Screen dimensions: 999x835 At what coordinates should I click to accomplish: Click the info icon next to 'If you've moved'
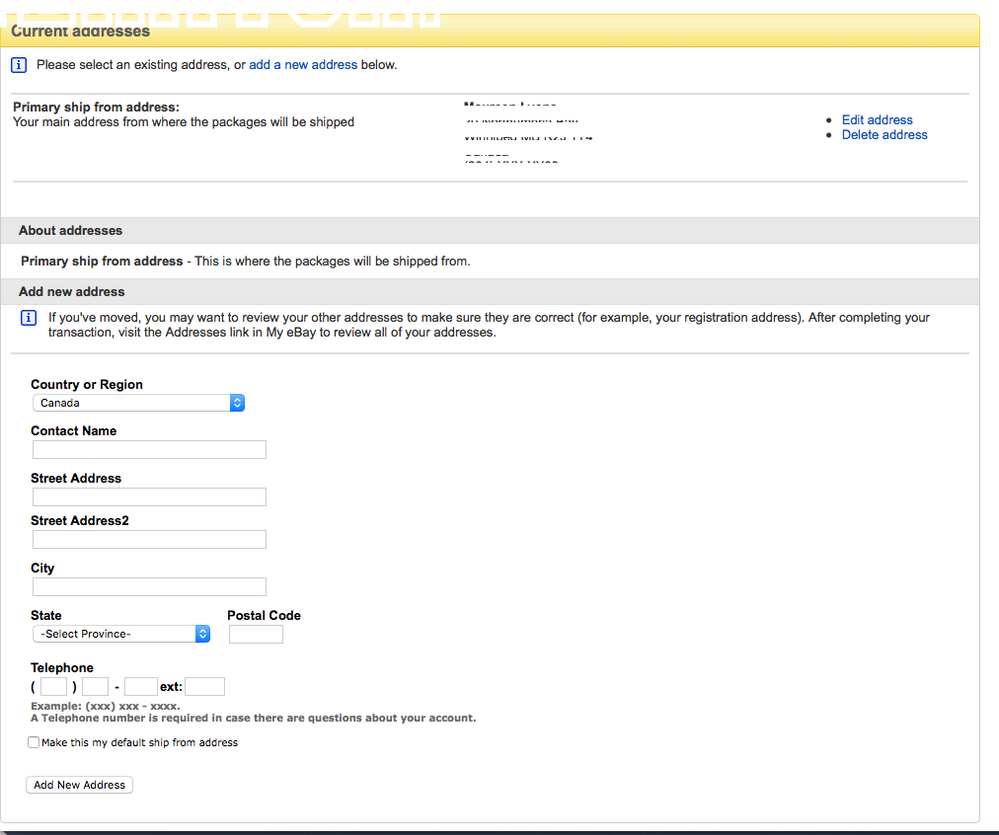(x=31, y=318)
